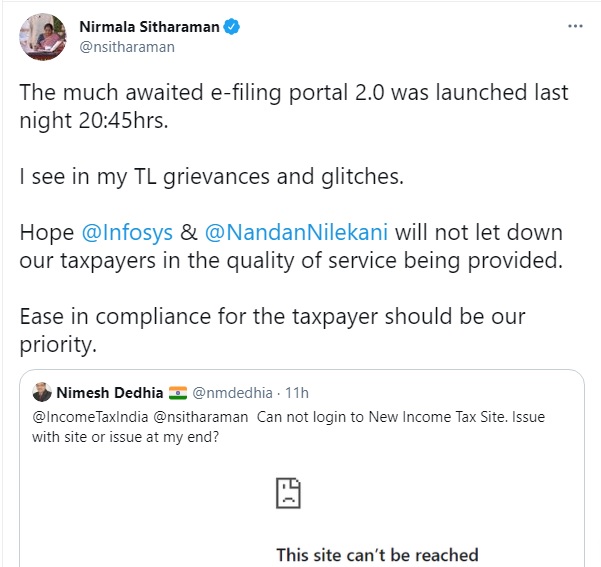Click the India flag emoji
The height and width of the screenshot is (567, 601).
pyautogui.click(x=178, y=391)
